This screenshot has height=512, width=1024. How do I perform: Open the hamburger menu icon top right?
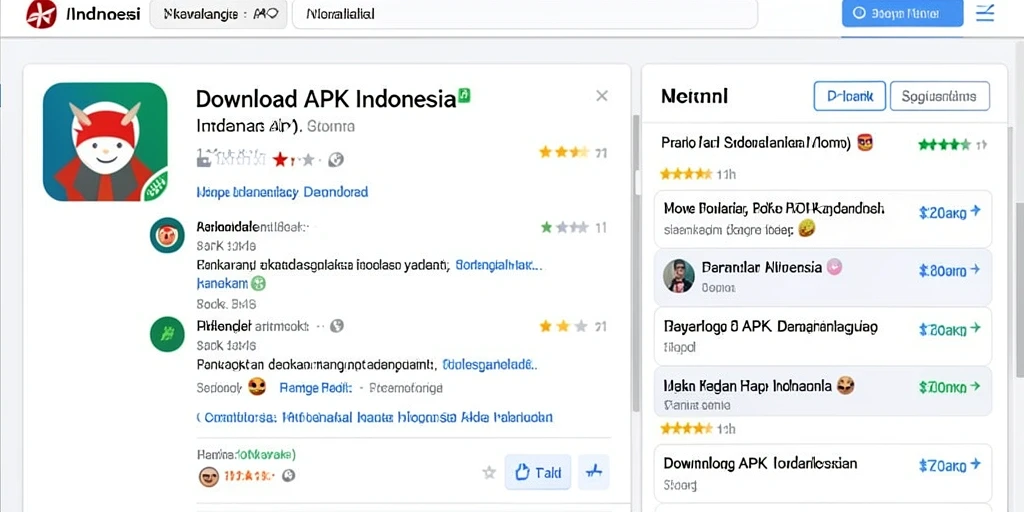coord(985,13)
